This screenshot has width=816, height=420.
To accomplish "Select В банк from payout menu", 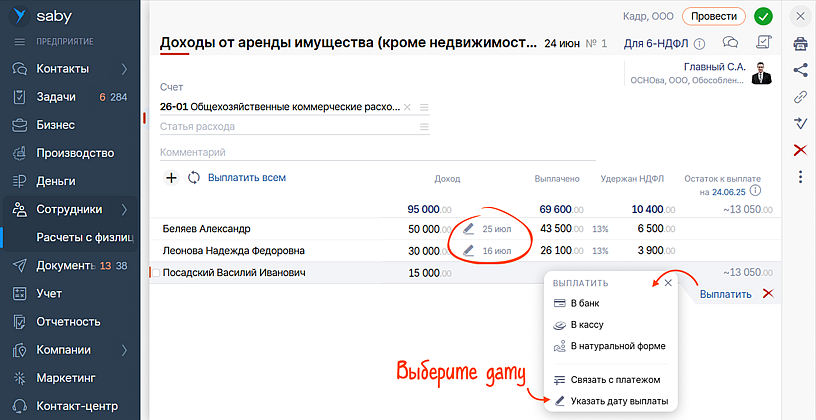I will pyautogui.click(x=584, y=304).
